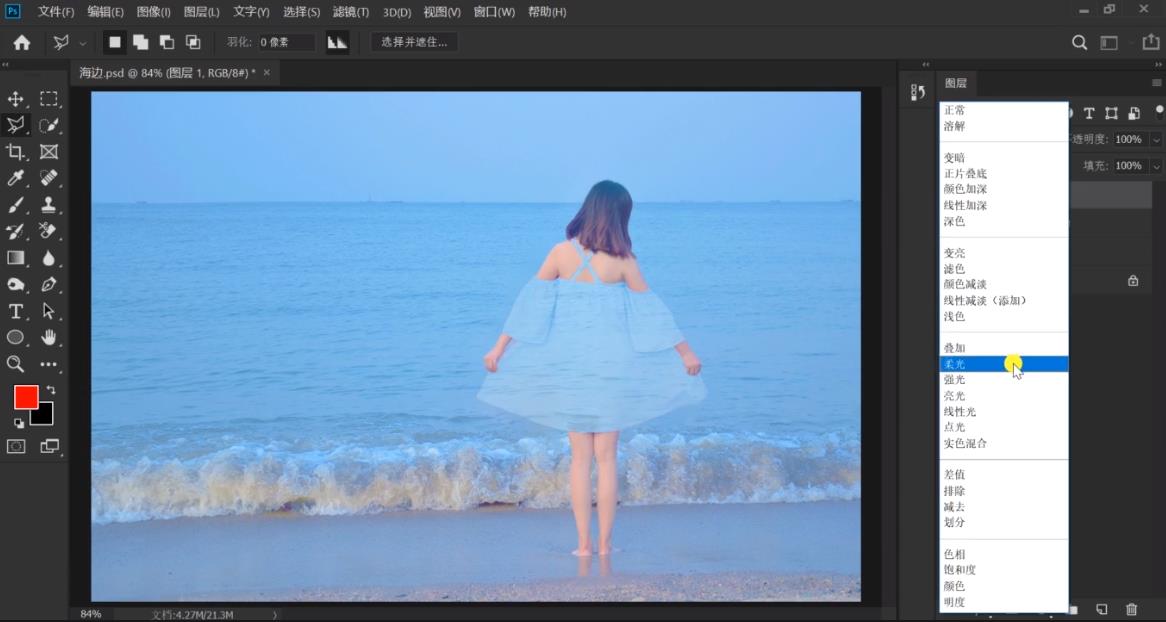This screenshot has width=1166, height=622.
Task: Expand the tool preset picker arrow
Action: 83,43
